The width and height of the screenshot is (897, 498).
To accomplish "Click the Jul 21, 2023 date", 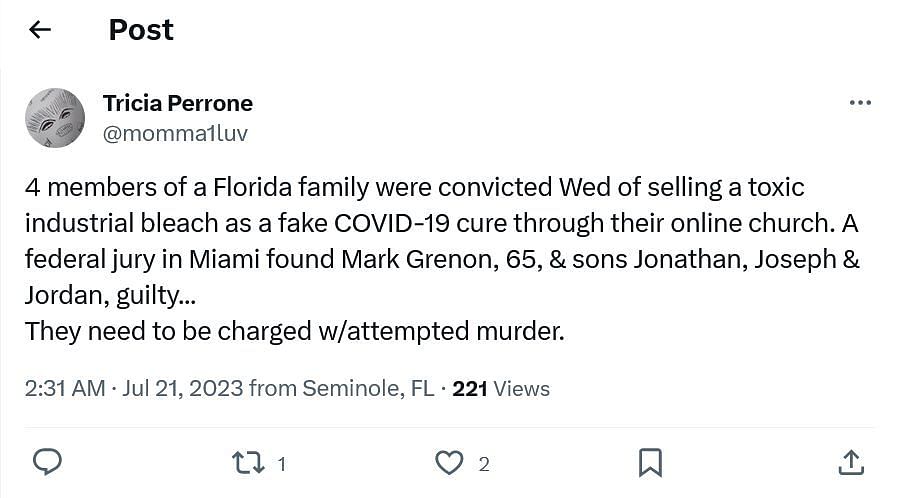I will coord(183,388).
